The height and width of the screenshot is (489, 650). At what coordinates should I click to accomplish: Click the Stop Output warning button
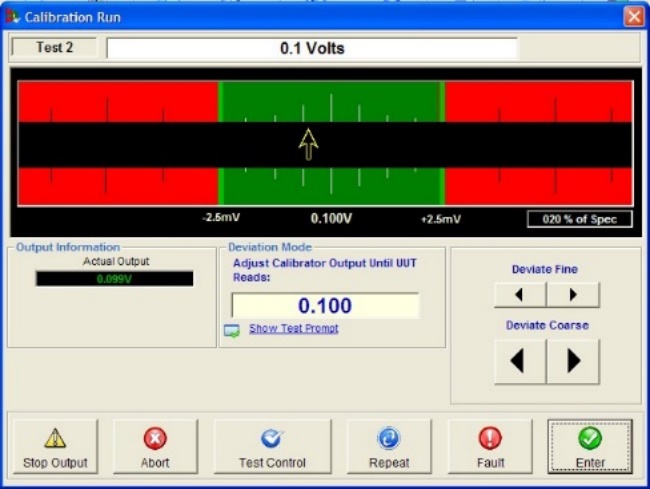click(55, 448)
